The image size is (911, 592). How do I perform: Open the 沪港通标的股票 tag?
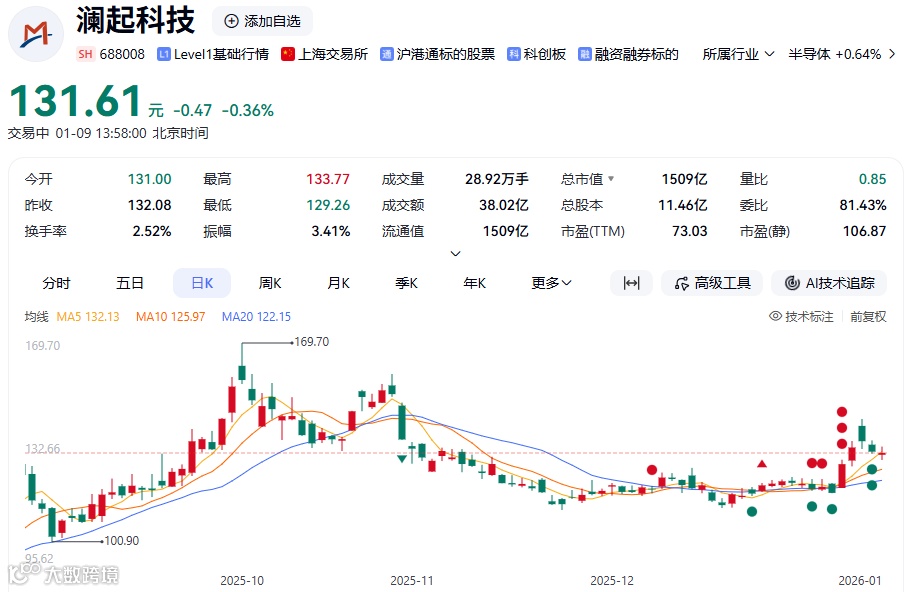437,54
